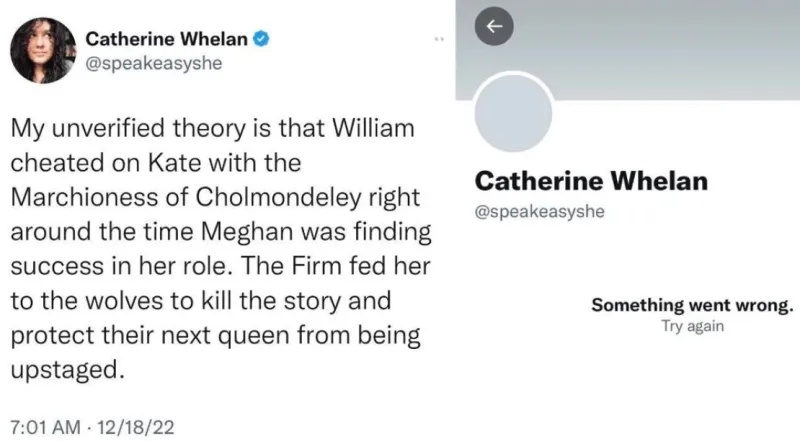Click the bold Catherine Whelan profile heading
Screen dimensions: 800x442
click(x=591, y=181)
